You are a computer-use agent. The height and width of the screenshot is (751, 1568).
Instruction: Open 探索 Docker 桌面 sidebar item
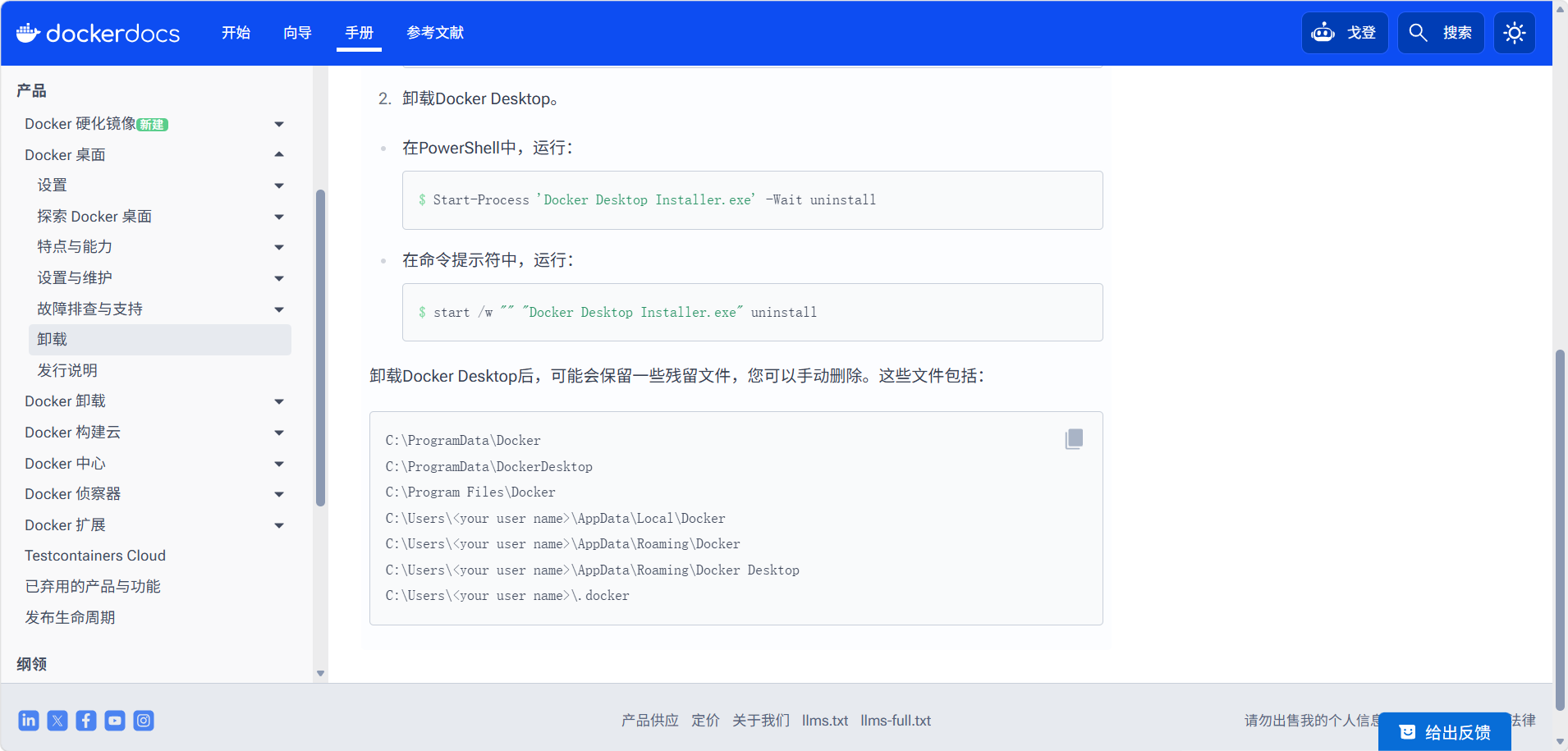click(x=94, y=217)
